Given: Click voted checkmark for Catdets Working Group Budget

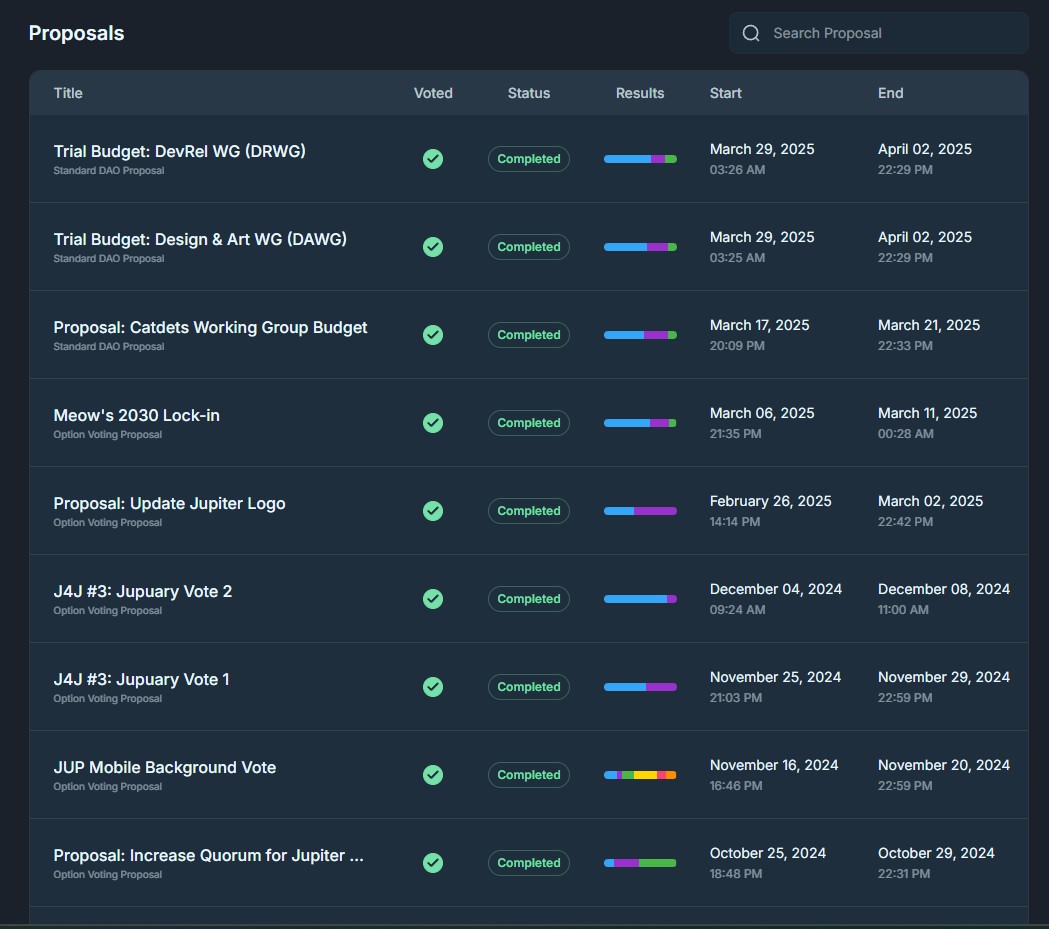Looking at the screenshot, I should 433,335.
